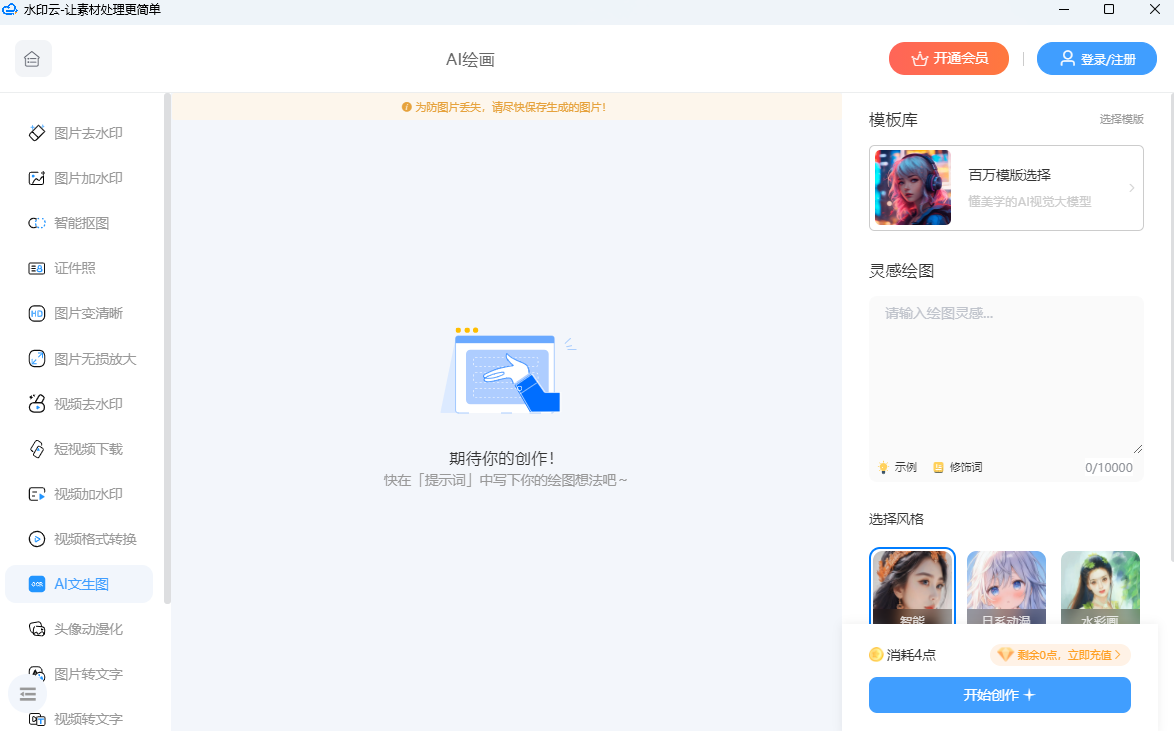Choose the 日系动漫 style option
The height and width of the screenshot is (731, 1174).
click(1006, 588)
